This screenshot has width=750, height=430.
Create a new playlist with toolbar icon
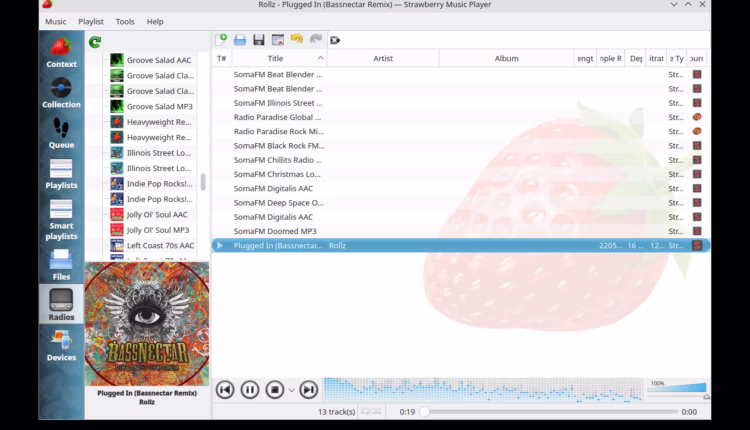tap(221, 40)
